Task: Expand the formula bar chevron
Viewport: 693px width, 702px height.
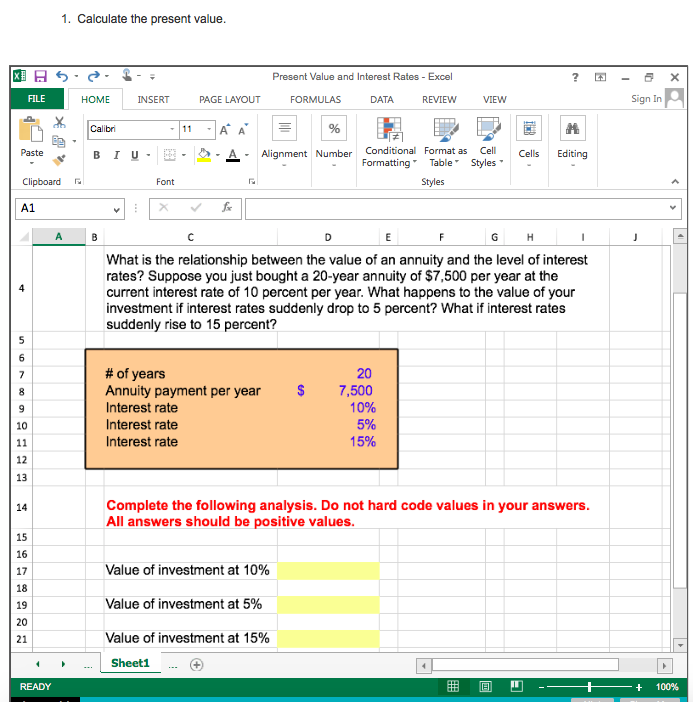Action: point(672,208)
